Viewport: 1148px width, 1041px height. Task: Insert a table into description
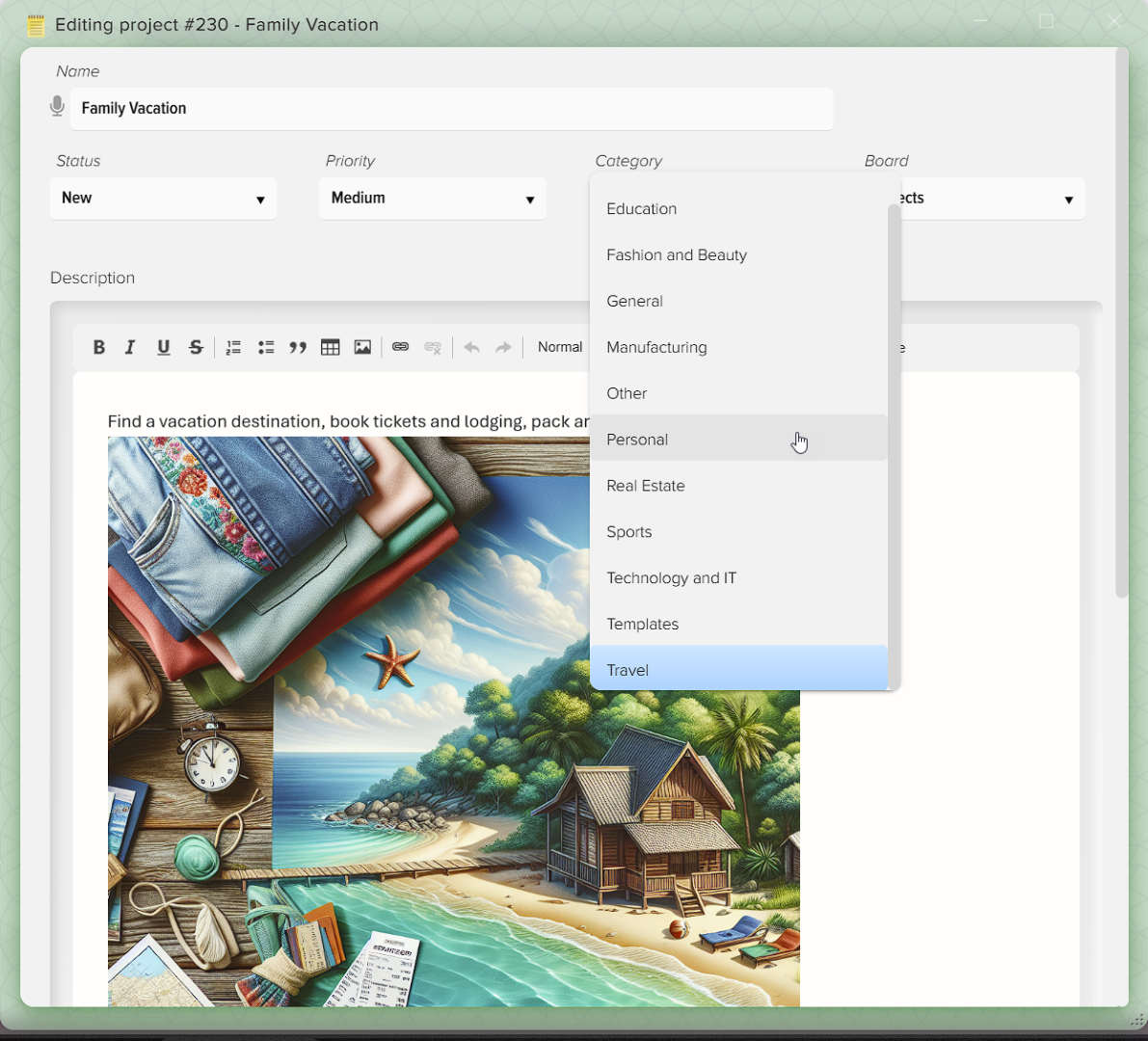[331, 347]
